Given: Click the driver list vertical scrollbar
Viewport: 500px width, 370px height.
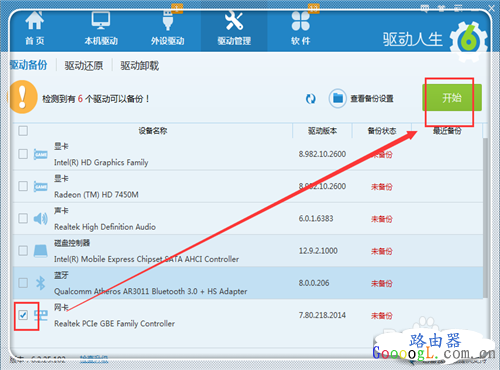Looking at the screenshot, I should click(486, 217).
